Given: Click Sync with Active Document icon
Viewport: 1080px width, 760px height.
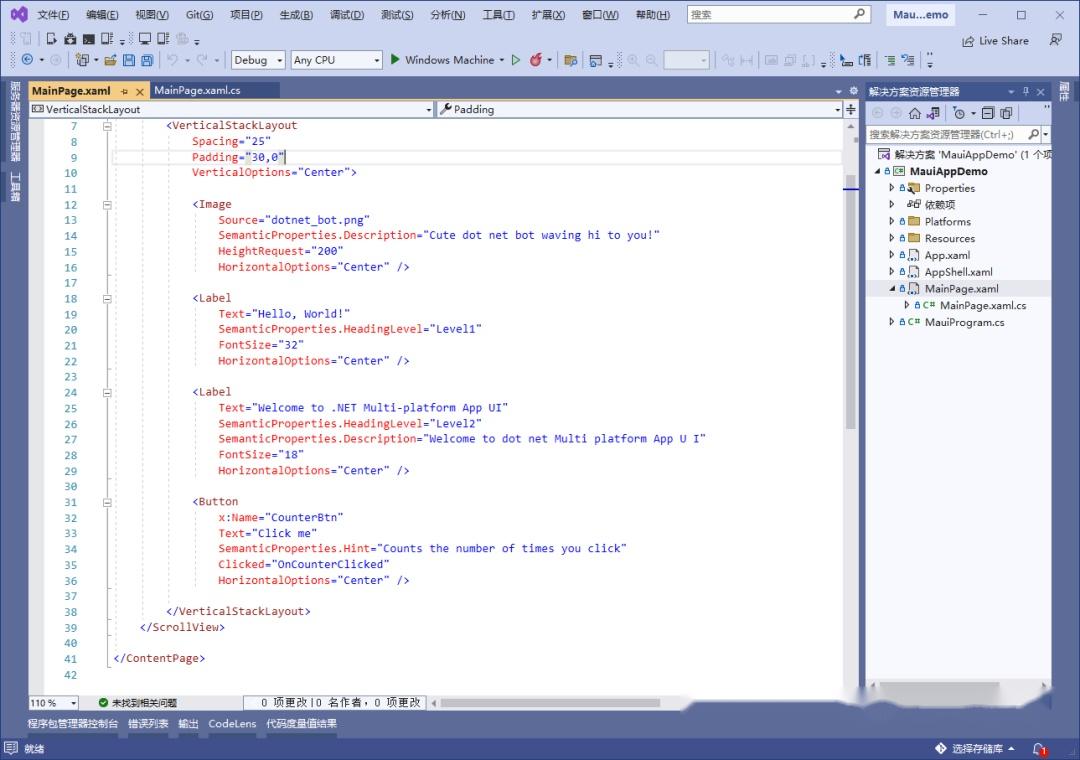Looking at the screenshot, I should tap(934, 114).
